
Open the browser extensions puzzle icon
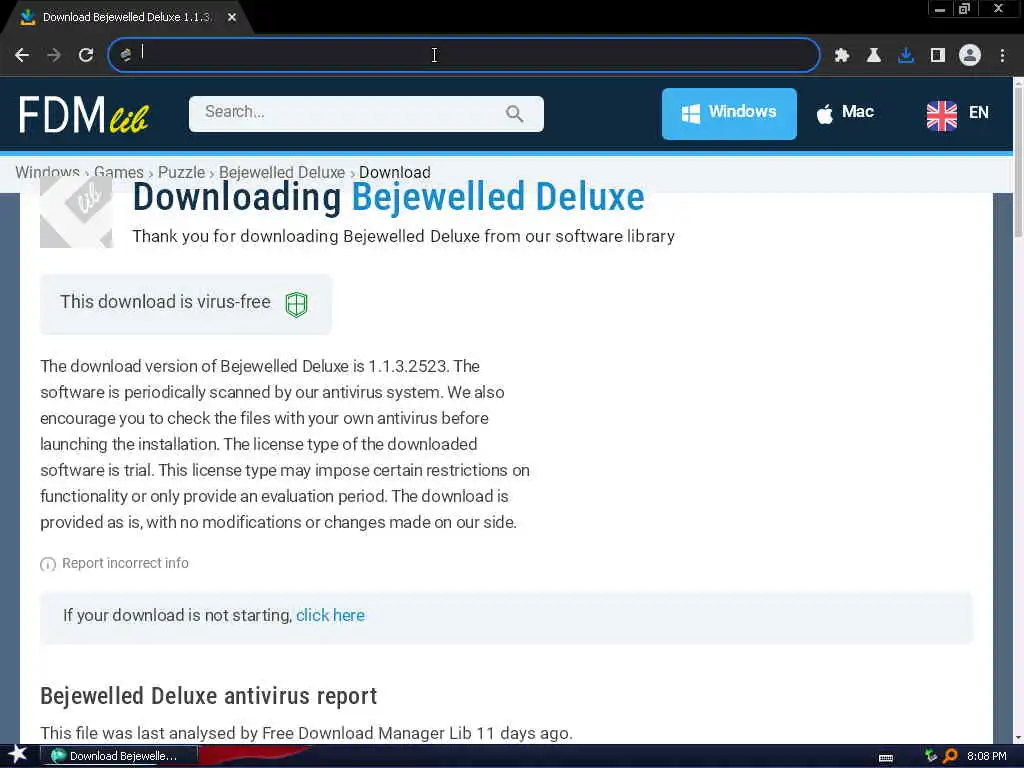[x=841, y=56]
